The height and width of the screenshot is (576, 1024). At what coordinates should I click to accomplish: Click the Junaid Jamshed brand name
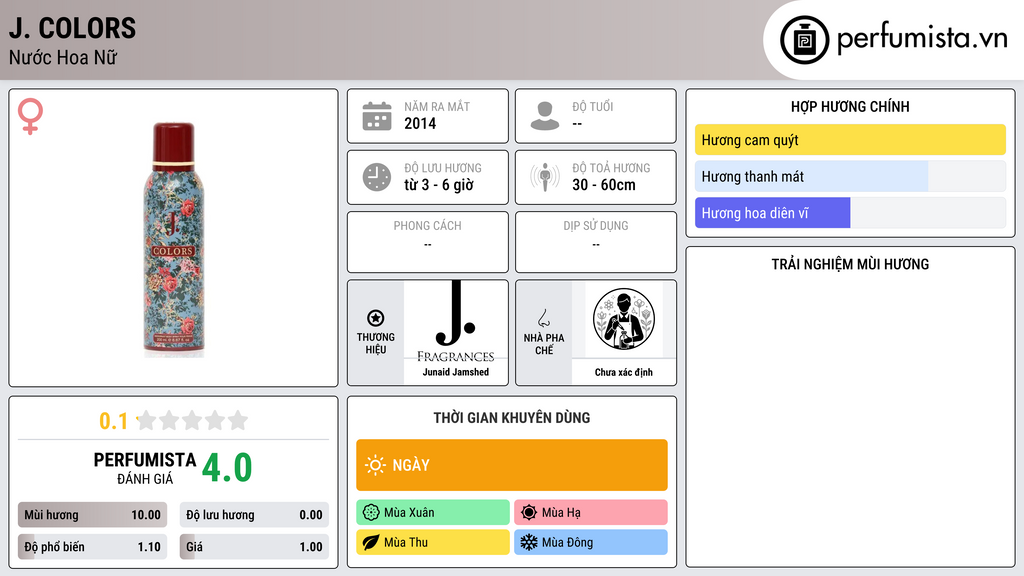tap(456, 372)
